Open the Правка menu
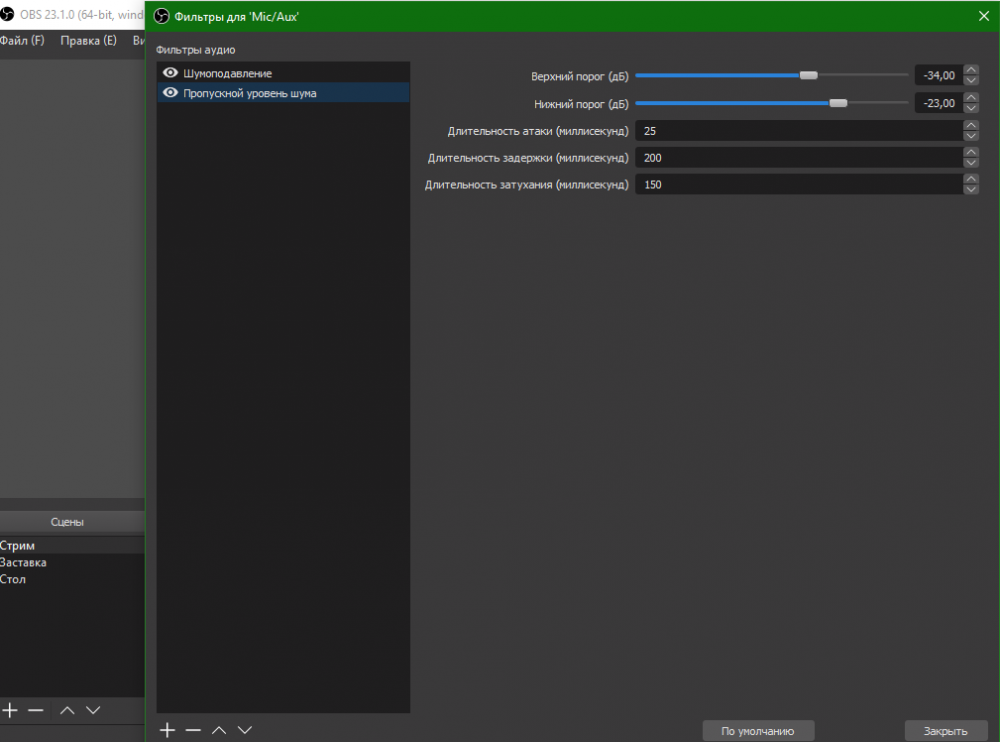Viewport: 1000px width, 742px height. click(x=88, y=41)
